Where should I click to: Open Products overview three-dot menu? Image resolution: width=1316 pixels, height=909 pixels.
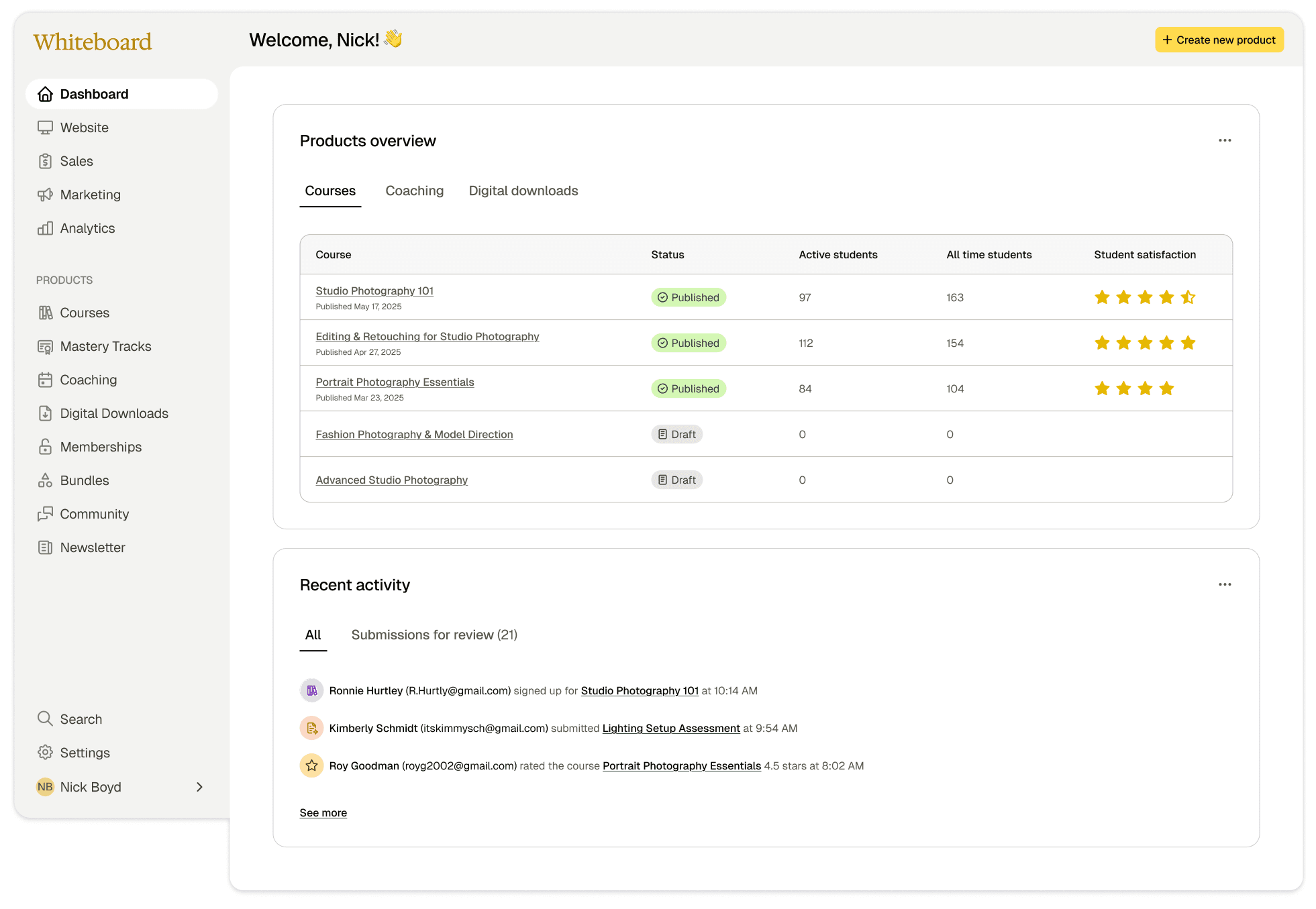pyautogui.click(x=1224, y=140)
